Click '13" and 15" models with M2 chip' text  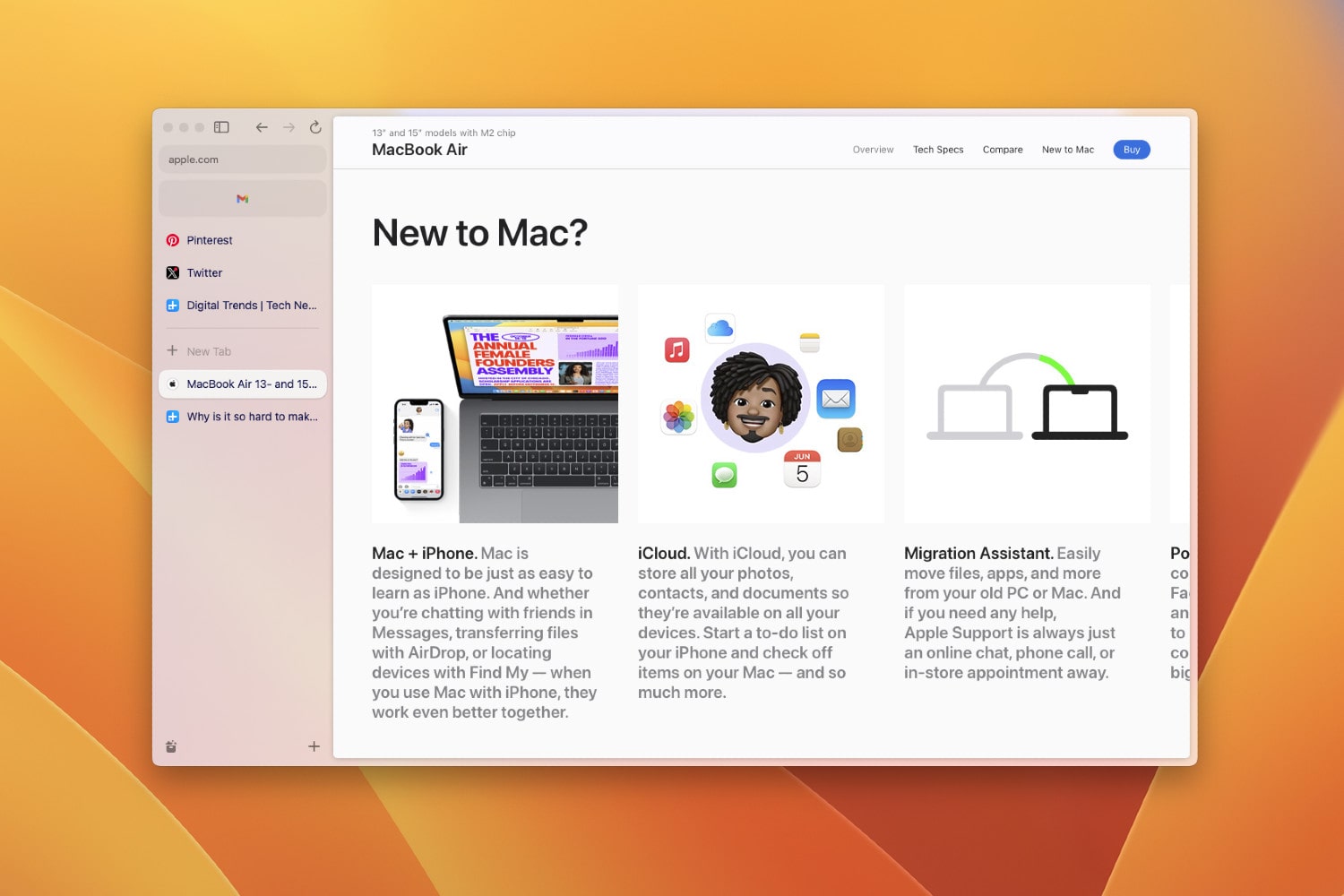444,133
